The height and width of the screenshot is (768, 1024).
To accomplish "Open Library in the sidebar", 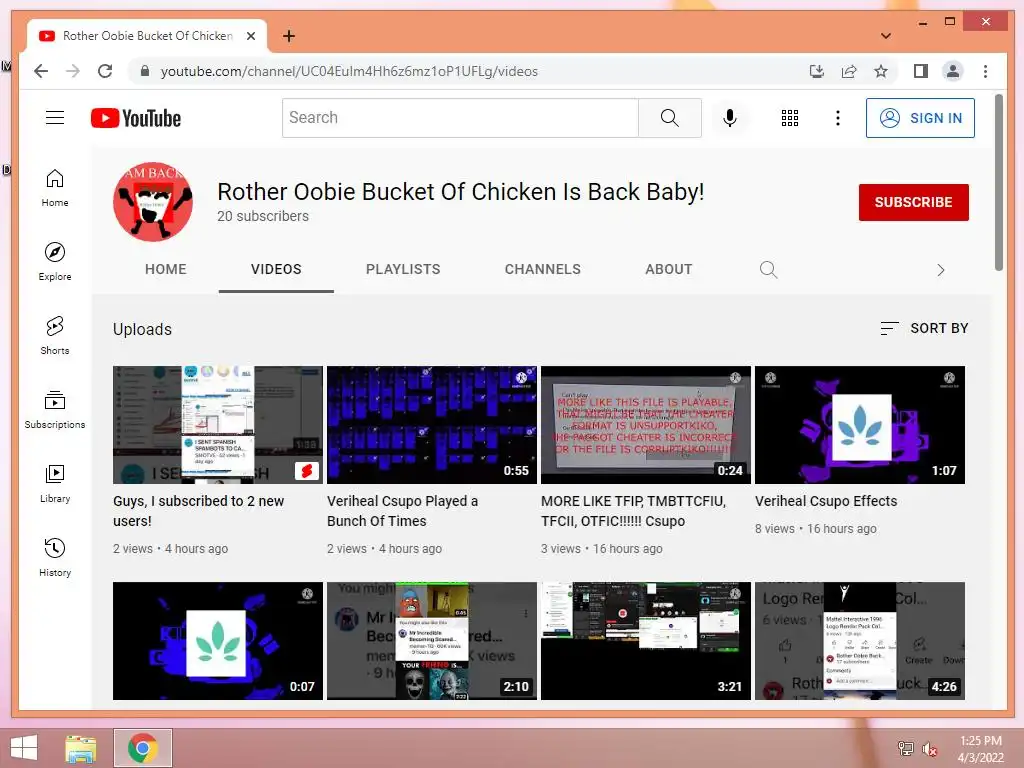I will [55, 483].
